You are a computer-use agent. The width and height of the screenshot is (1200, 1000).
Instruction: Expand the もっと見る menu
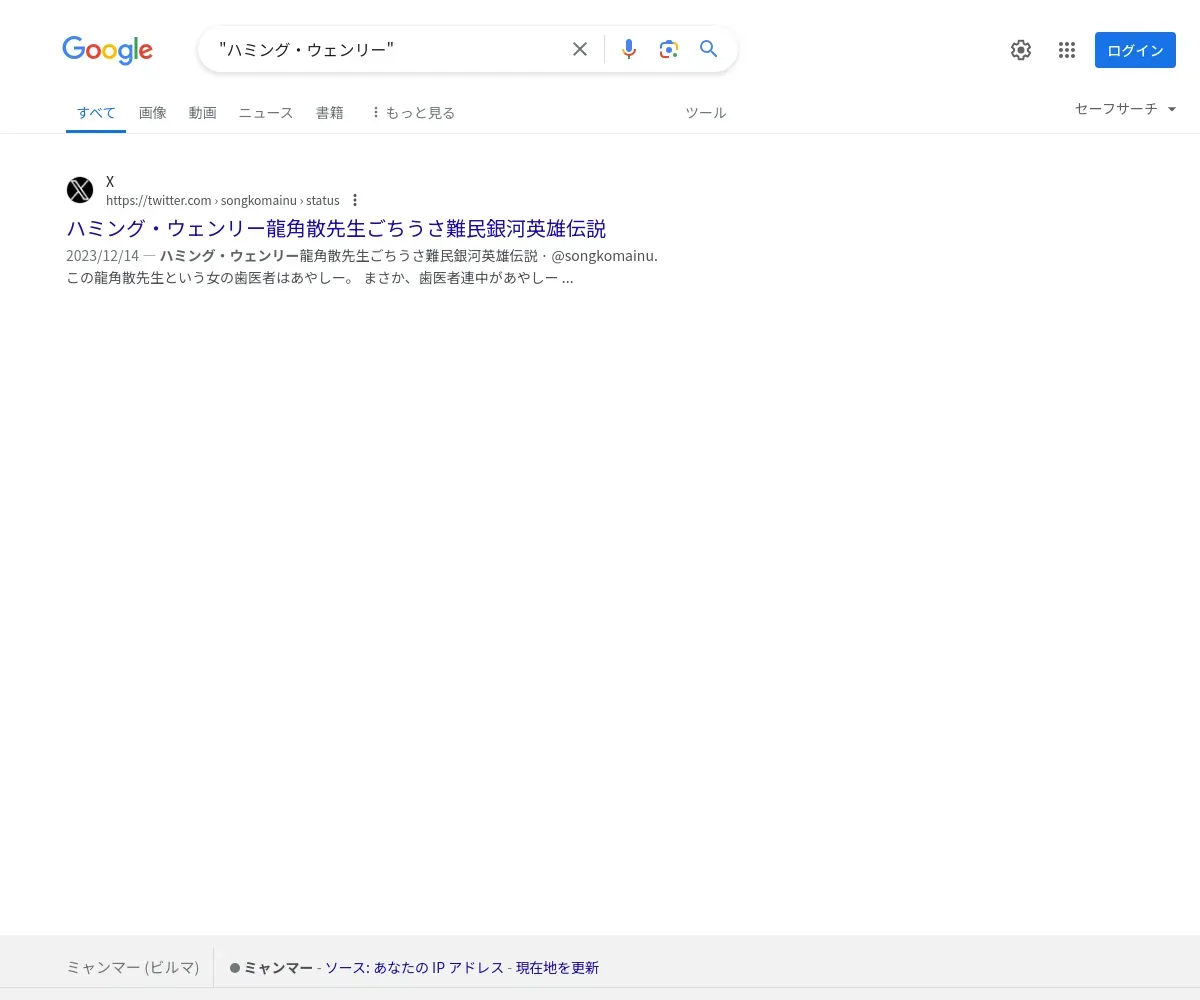tap(412, 113)
